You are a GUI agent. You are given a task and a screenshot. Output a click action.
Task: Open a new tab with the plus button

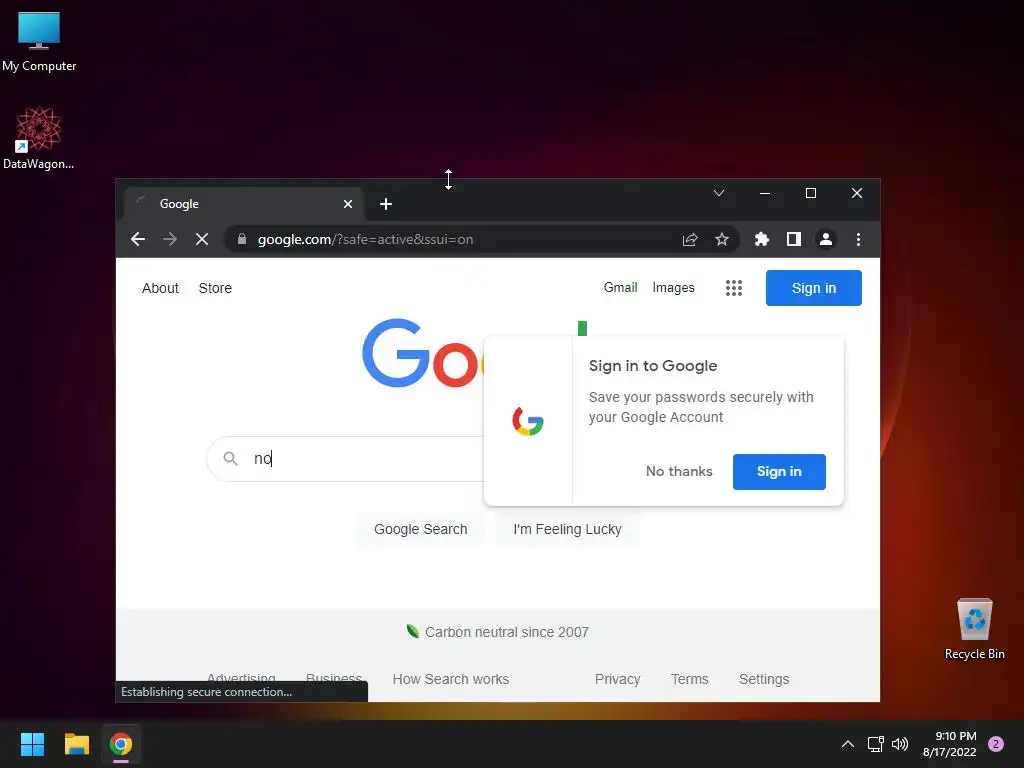[x=386, y=204]
